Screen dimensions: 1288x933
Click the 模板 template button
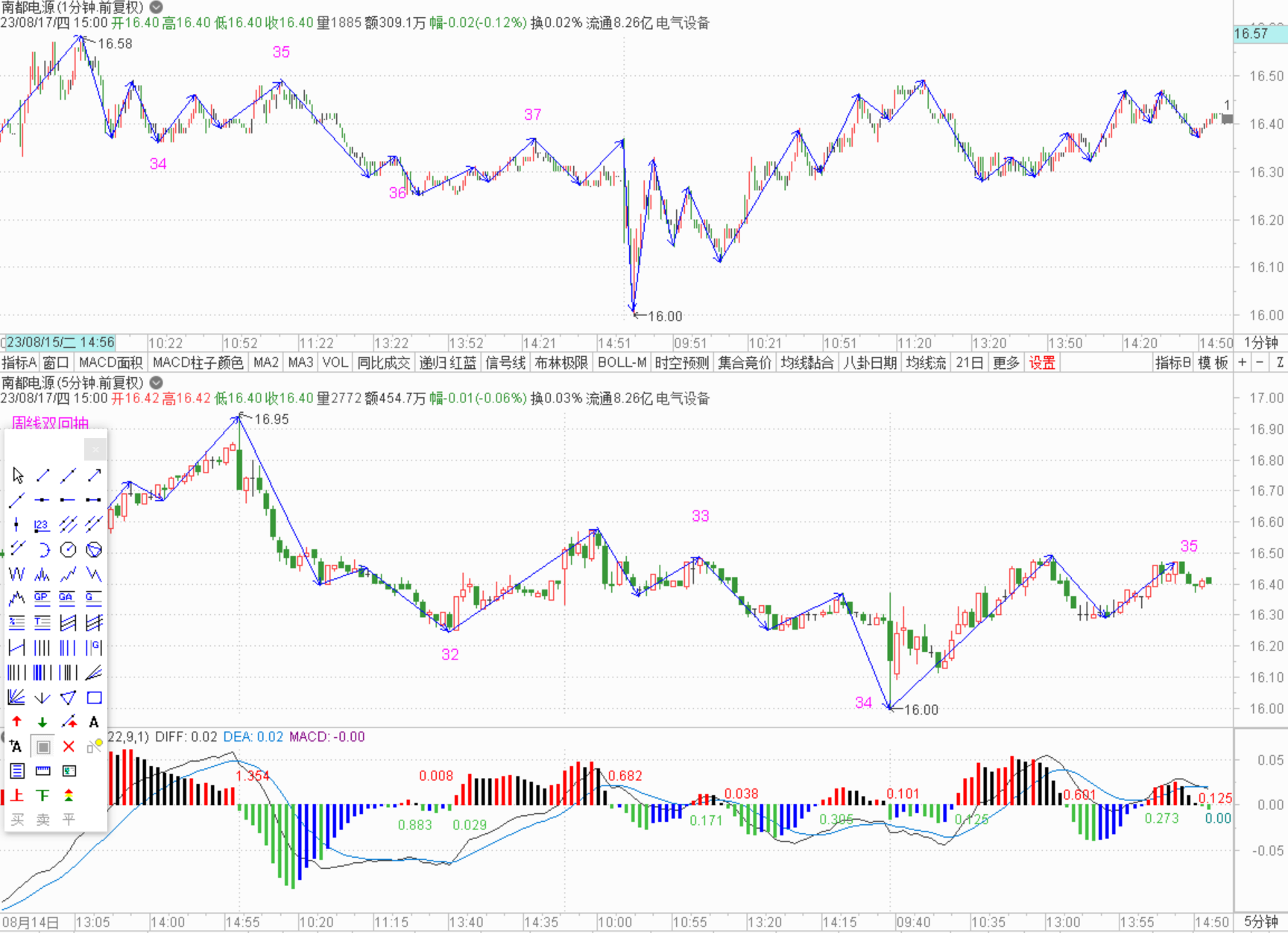[1213, 363]
